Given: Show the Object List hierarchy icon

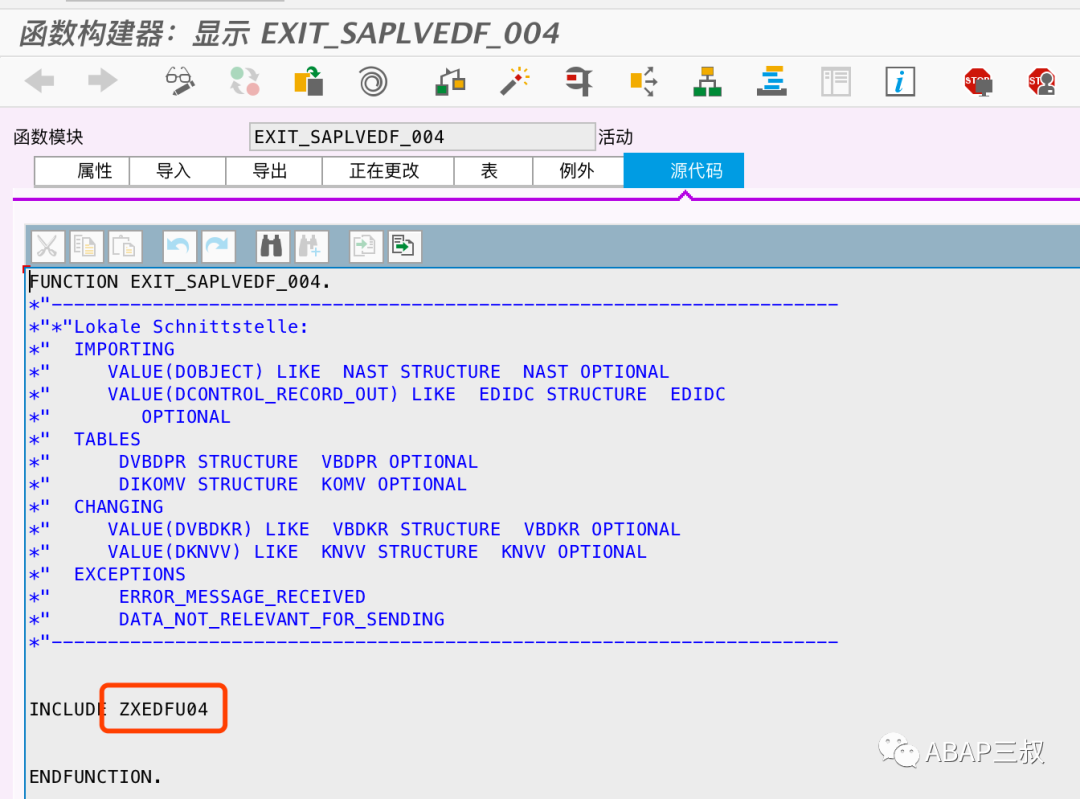Looking at the screenshot, I should pyautogui.click(x=707, y=81).
